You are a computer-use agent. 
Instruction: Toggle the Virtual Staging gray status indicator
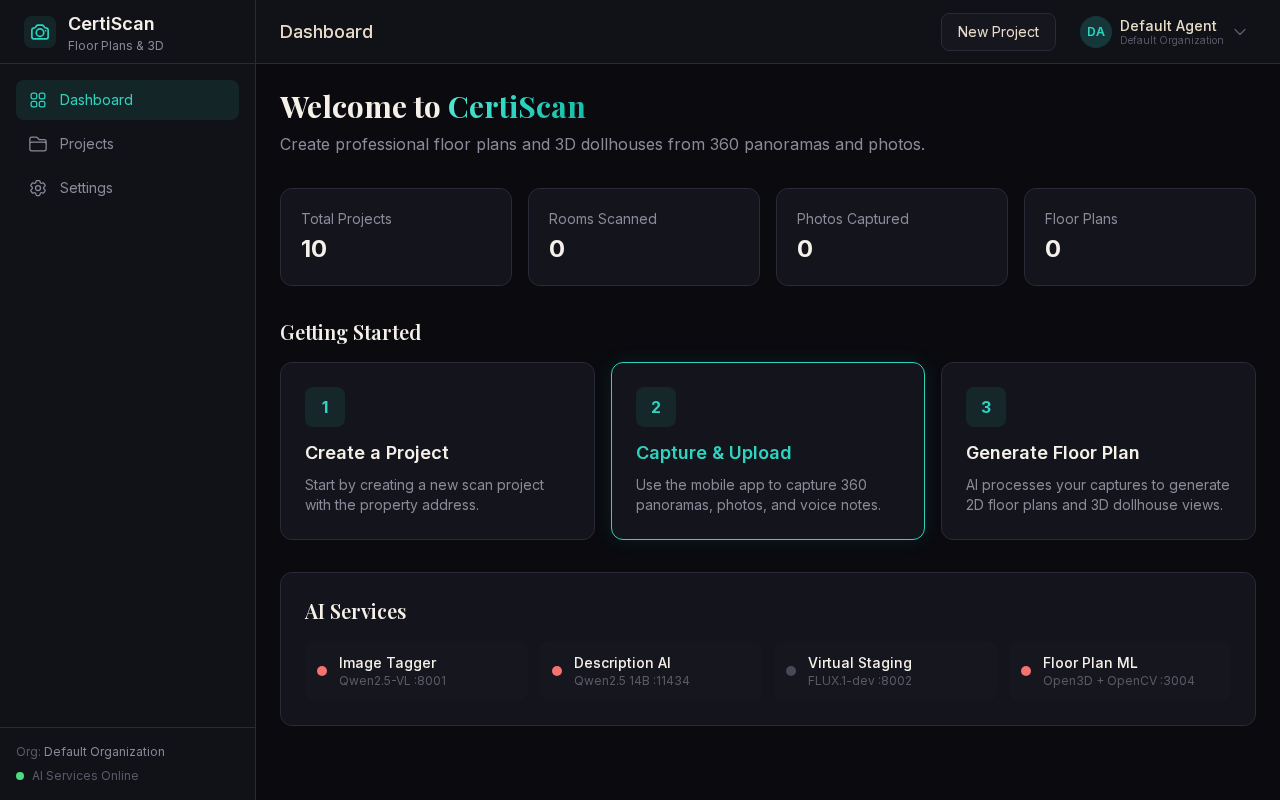(x=791, y=671)
